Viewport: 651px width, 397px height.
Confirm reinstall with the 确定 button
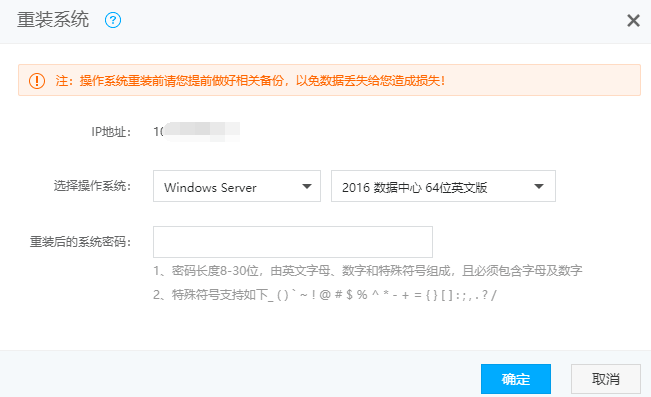pos(516,379)
